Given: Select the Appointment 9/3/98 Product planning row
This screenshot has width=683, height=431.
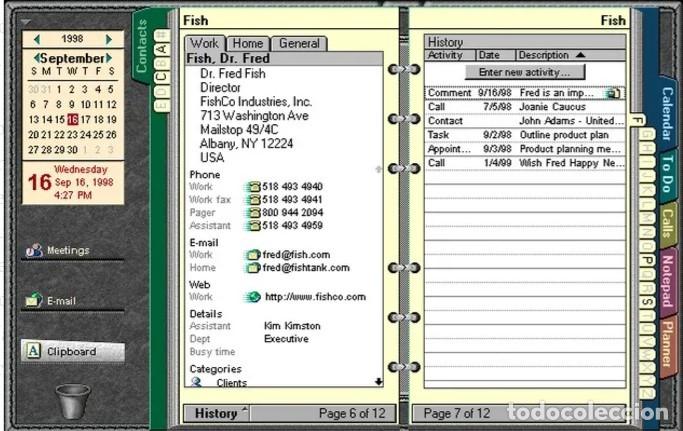Looking at the screenshot, I should [525, 149].
